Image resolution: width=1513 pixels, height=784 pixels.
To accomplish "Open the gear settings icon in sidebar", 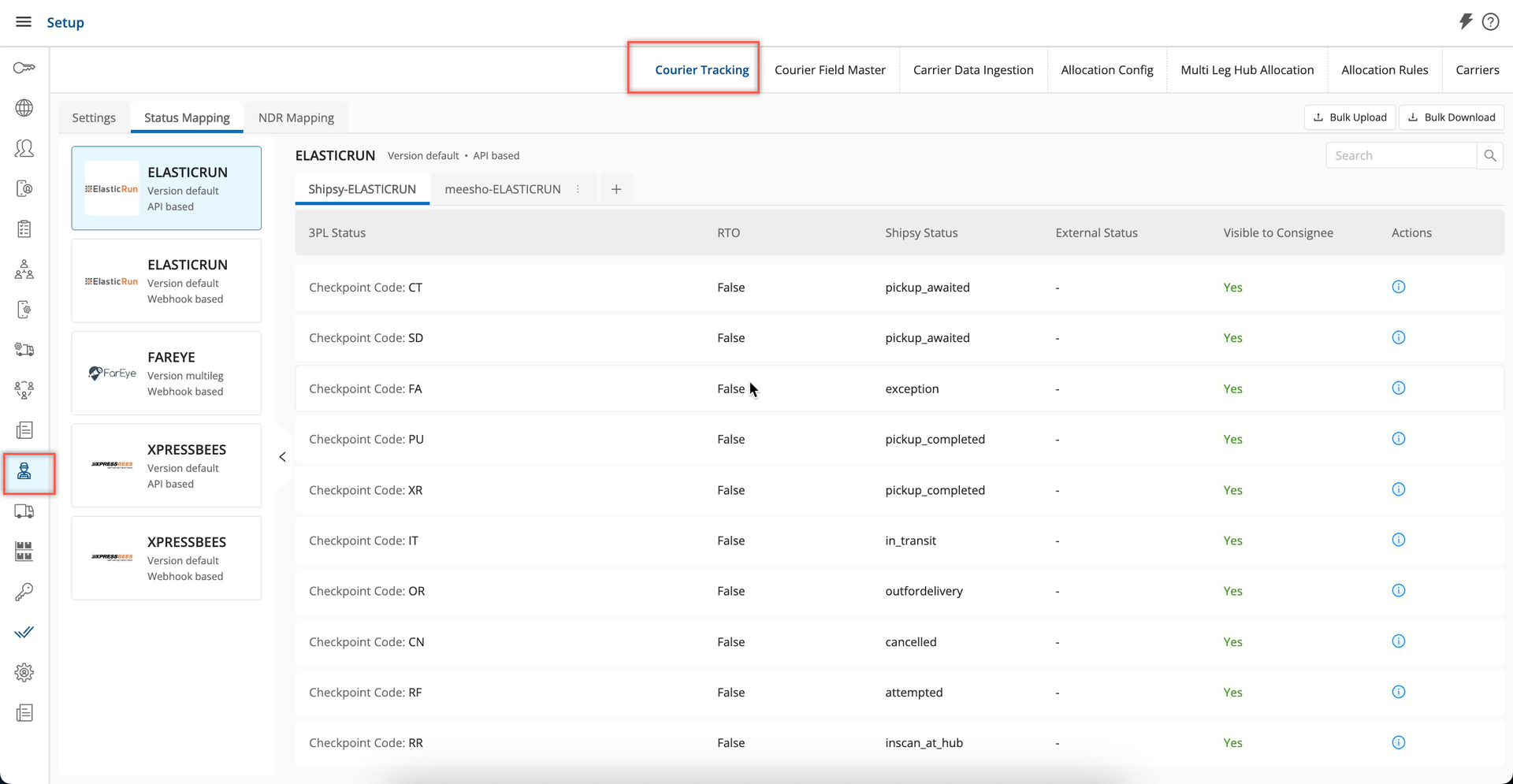I will 24,672.
